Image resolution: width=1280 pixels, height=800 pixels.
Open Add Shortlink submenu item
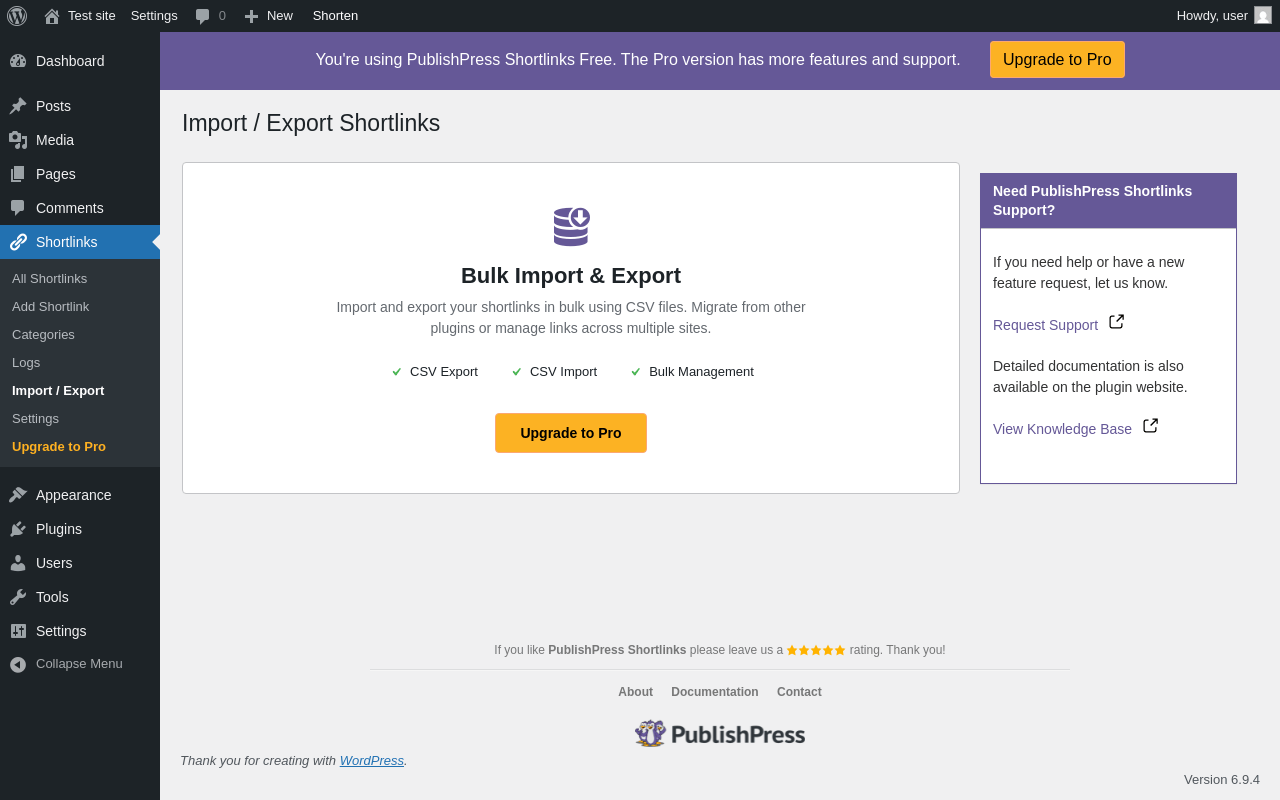click(x=50, y=306)
